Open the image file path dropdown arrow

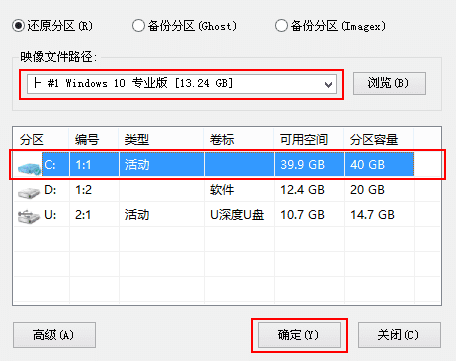coord(328,84)
